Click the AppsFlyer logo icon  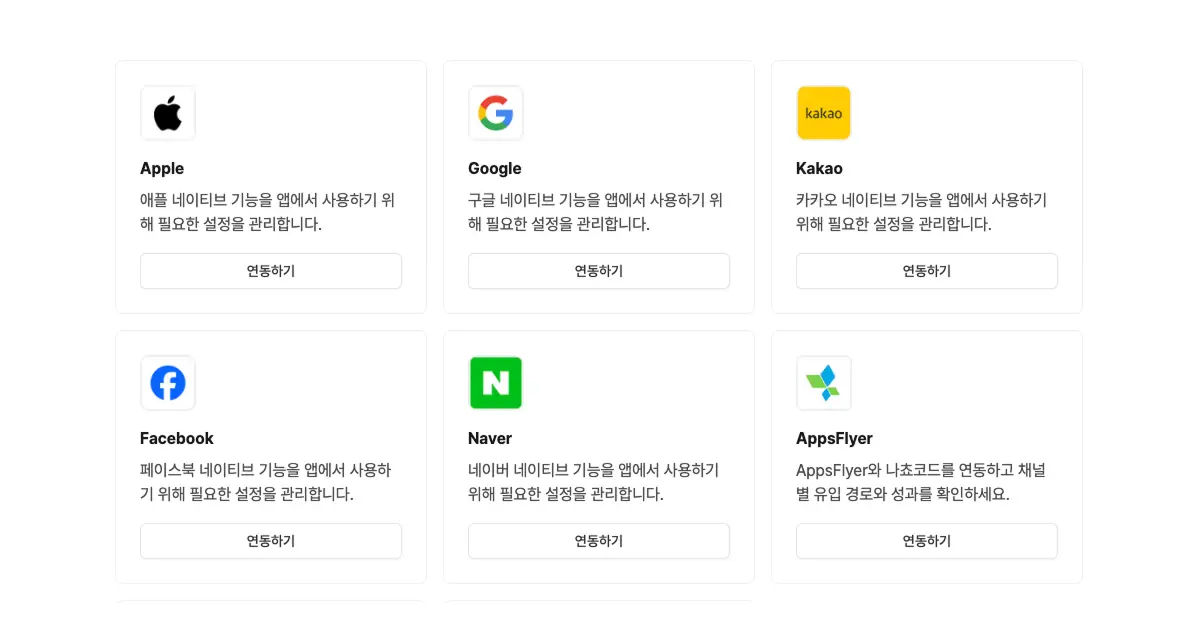tap(824, 383)
